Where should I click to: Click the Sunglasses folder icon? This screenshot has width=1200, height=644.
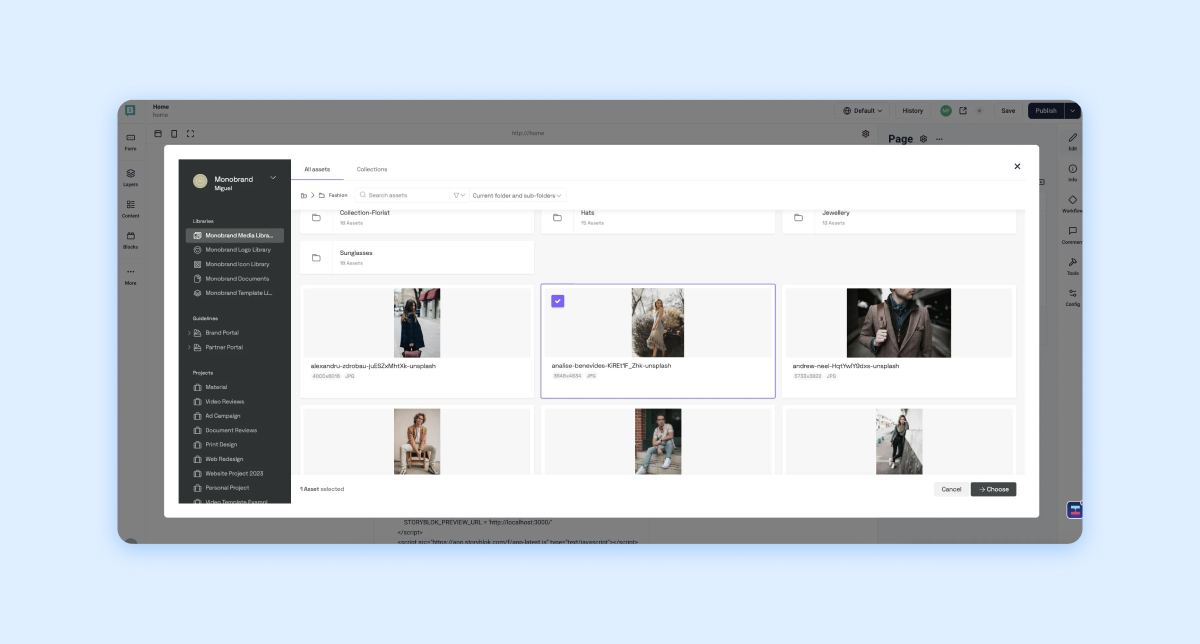point(316,257)
